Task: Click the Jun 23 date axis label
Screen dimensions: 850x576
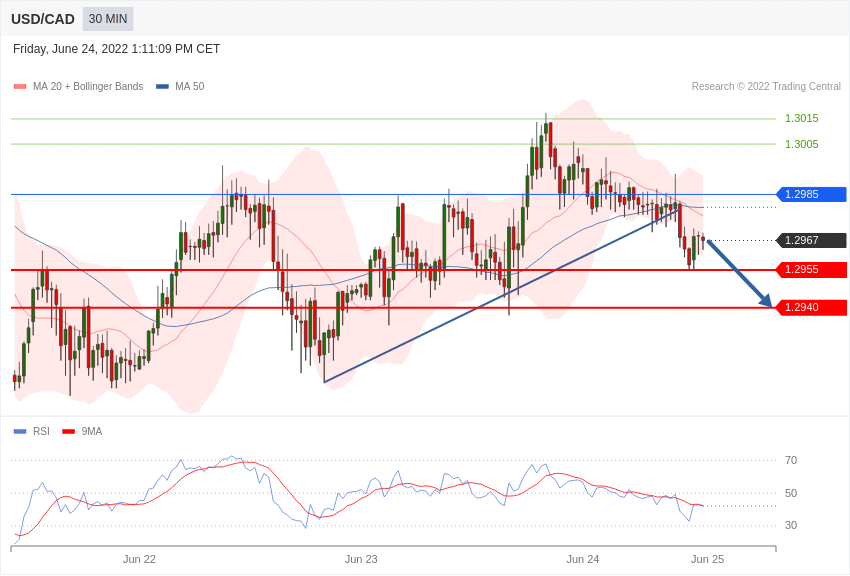Action: coord(361,559)
